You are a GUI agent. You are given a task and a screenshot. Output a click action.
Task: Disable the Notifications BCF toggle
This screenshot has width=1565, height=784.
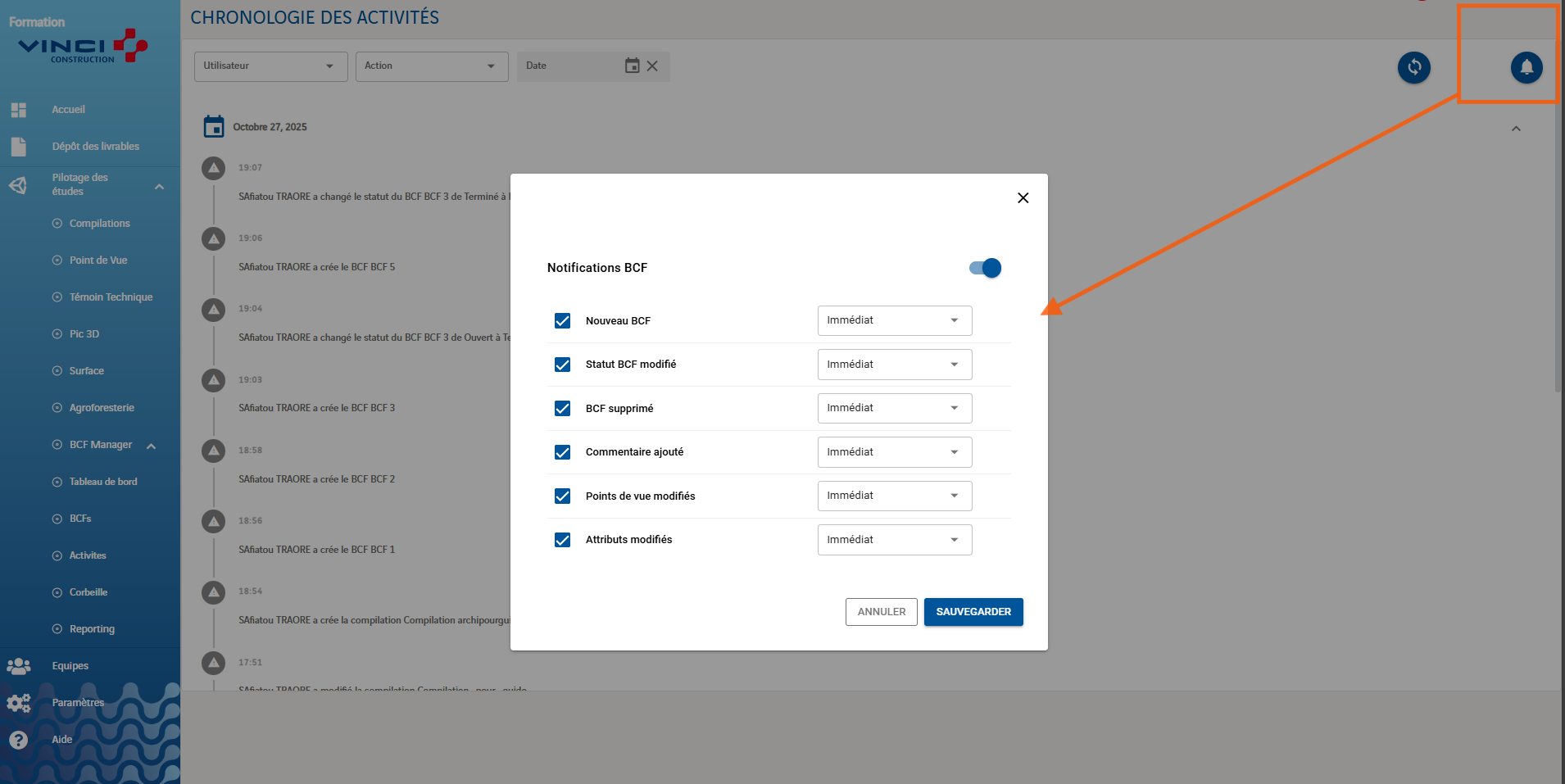[985, 268]
